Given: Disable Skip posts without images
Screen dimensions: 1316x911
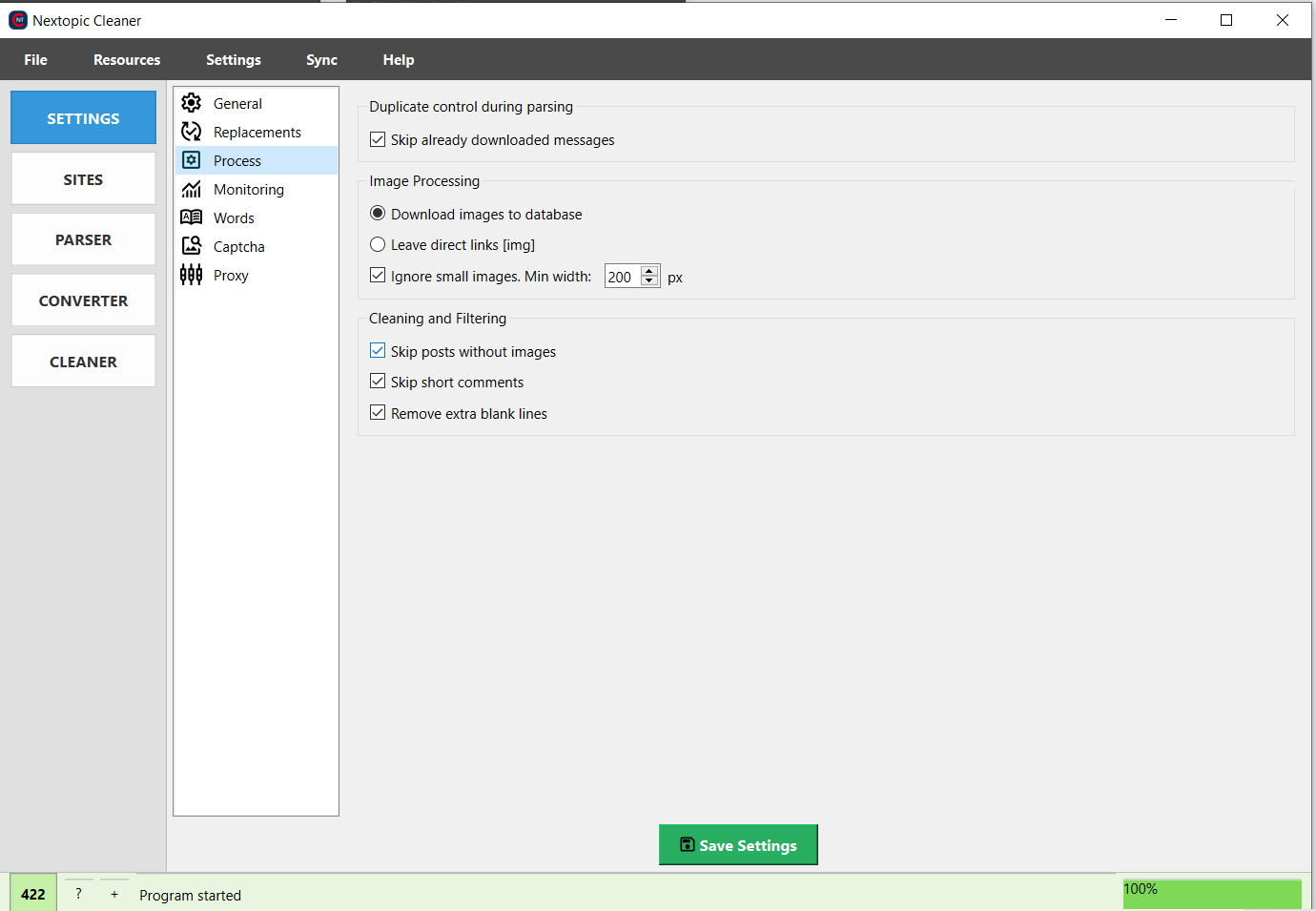Looking at the screenshot, I should [378, 351].
